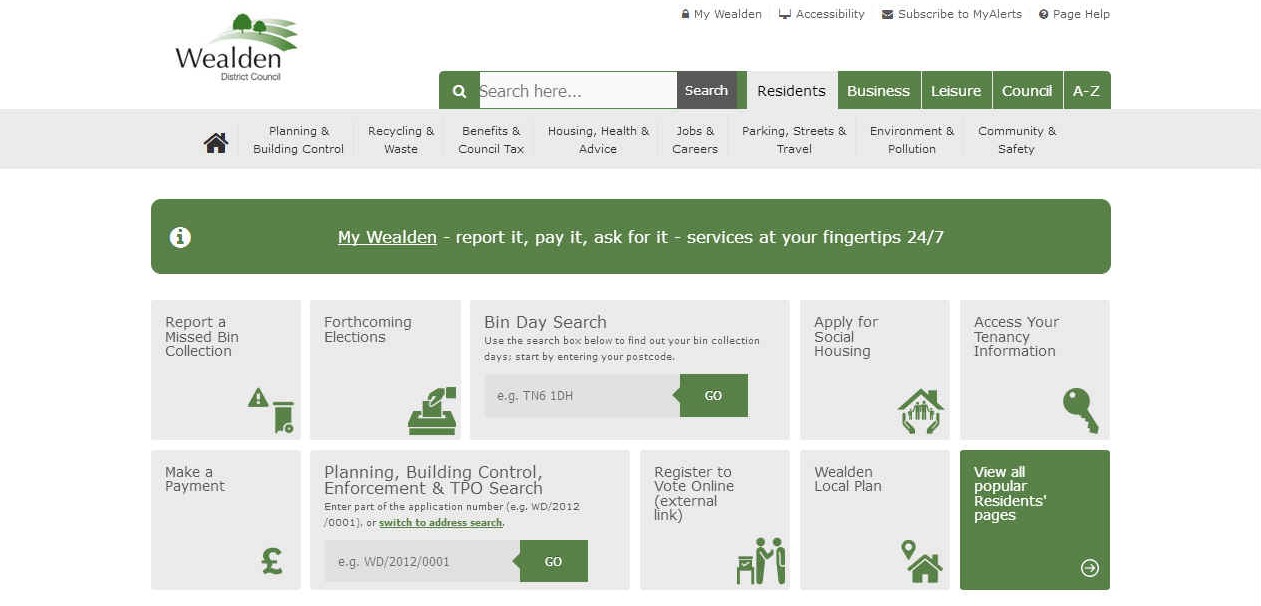Click the magnifier icon beside the search box
The image size is (1261, 606).
tap(459, 91)
